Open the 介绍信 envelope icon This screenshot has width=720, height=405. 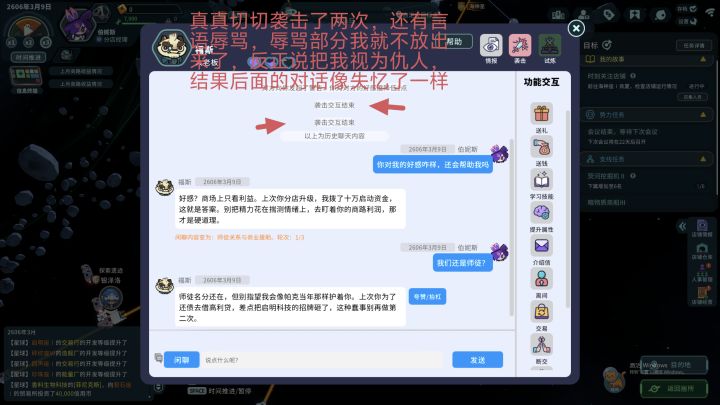pyautogui.click(x=541, y=246)
